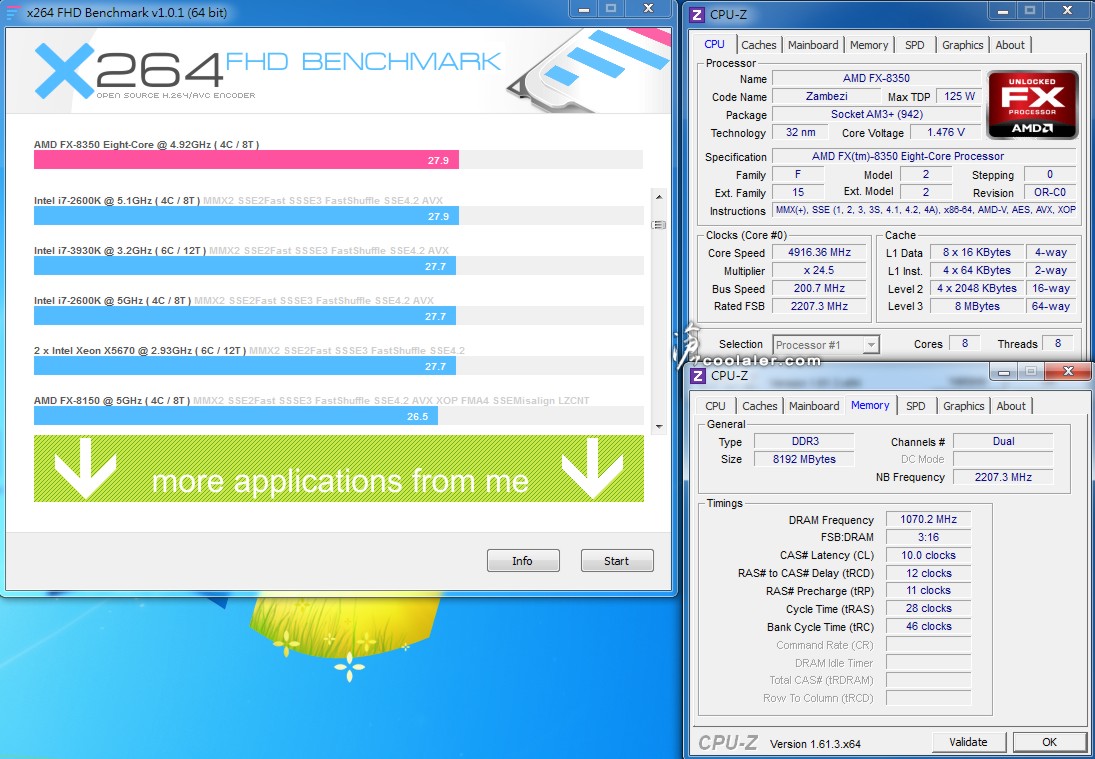Click the x264 FHD Benchmark title bar icon
1095x759 pixels.
[13, 13]
